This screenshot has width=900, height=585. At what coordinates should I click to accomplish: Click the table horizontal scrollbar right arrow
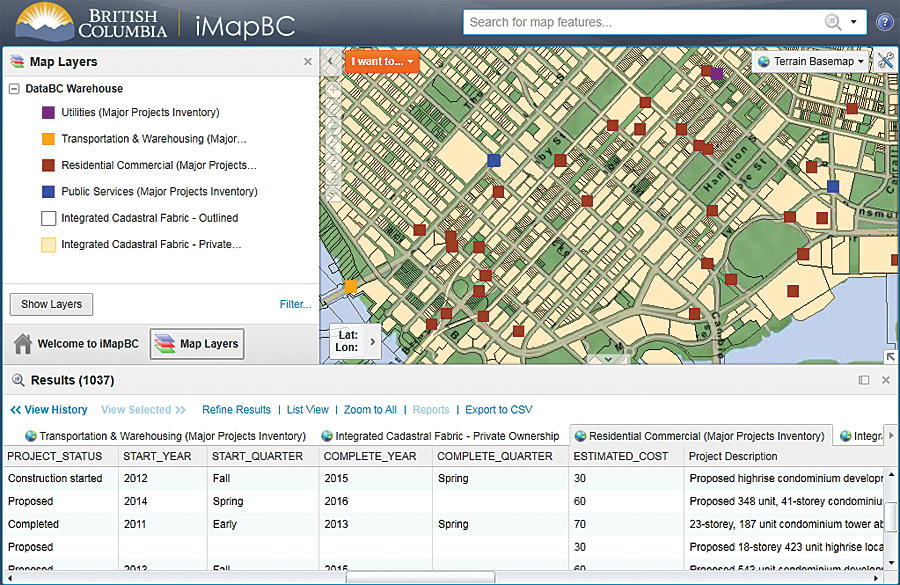(876, 578)
